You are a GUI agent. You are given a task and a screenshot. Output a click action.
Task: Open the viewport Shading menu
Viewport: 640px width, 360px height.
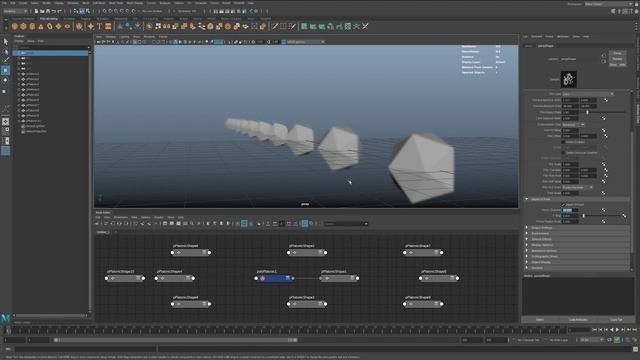point(111,37)
